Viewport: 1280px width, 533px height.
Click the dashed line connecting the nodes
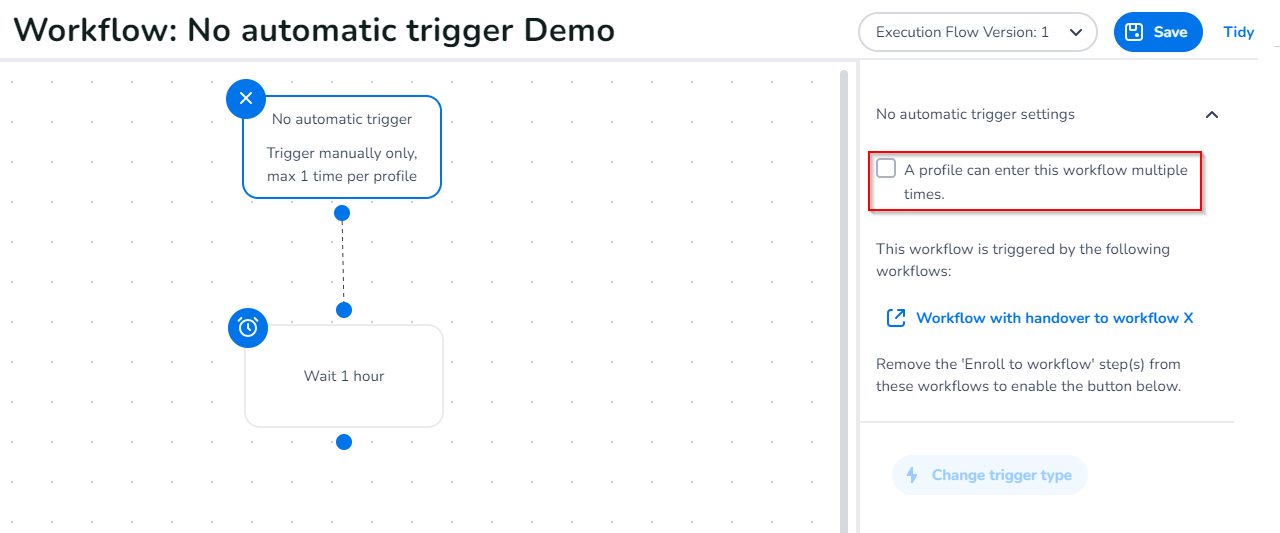point(343,262)
